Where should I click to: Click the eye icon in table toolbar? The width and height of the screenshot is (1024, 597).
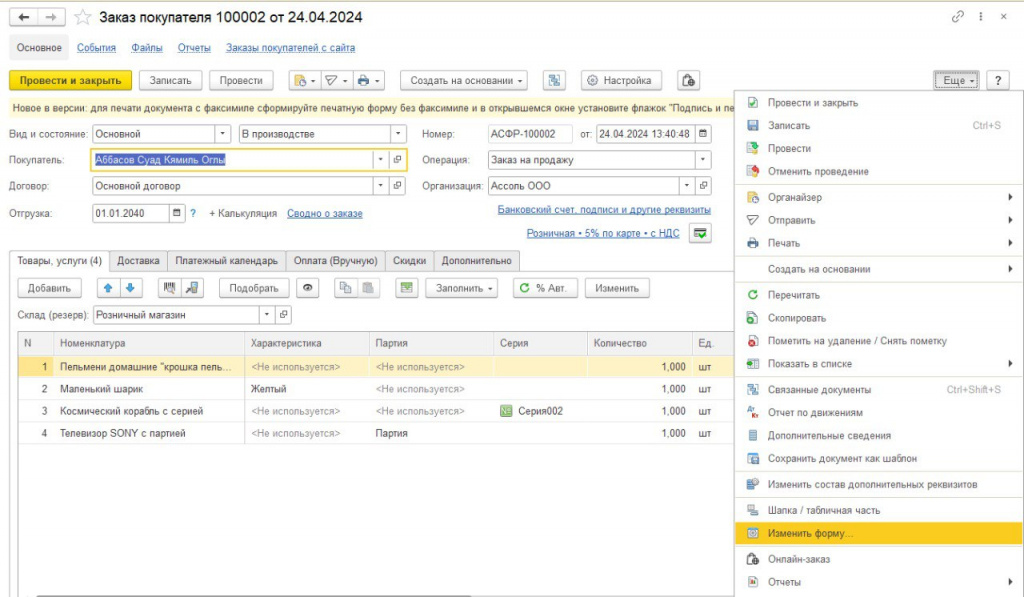pos(308,288)
